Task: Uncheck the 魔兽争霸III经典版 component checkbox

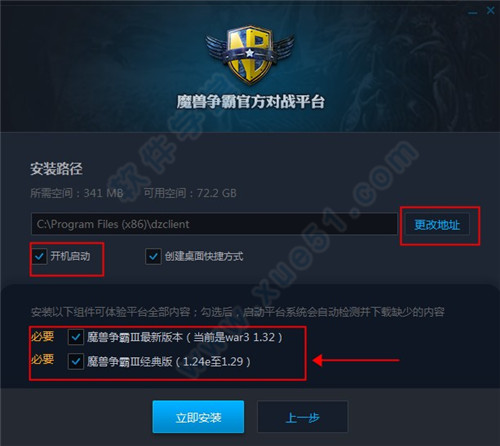Action: click(76, 361)
